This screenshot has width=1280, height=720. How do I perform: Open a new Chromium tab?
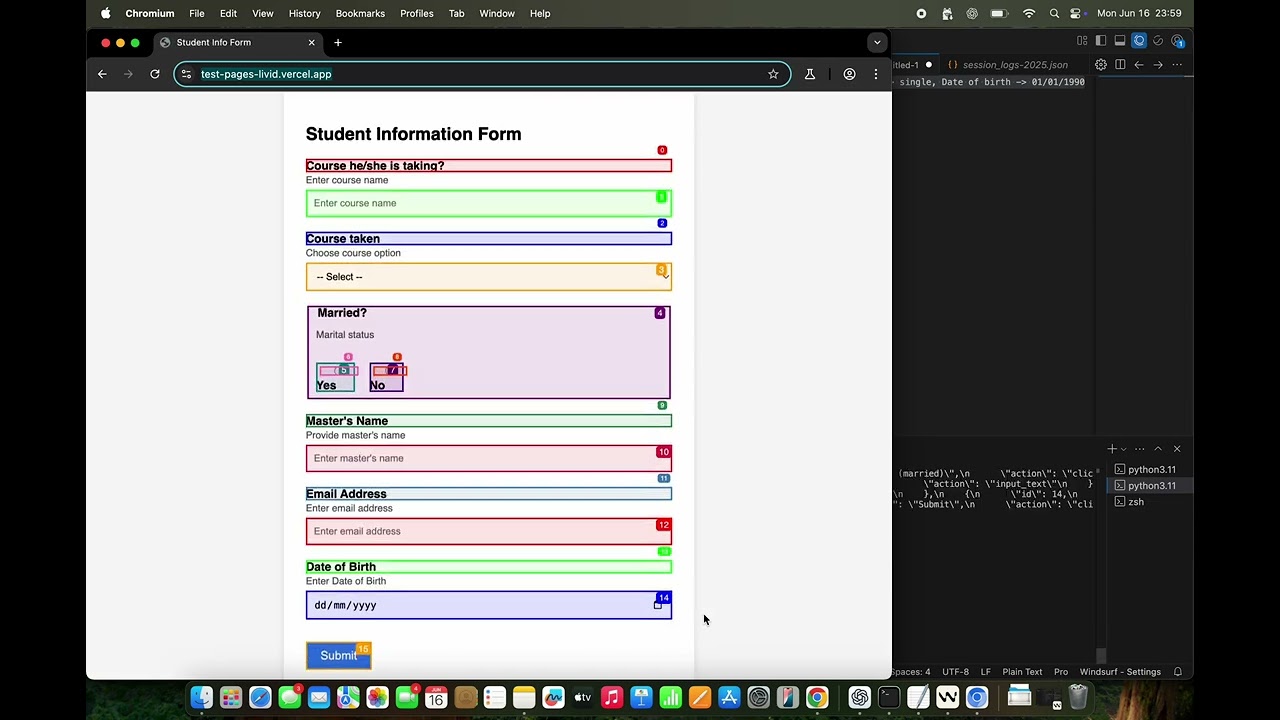point(338,42)
